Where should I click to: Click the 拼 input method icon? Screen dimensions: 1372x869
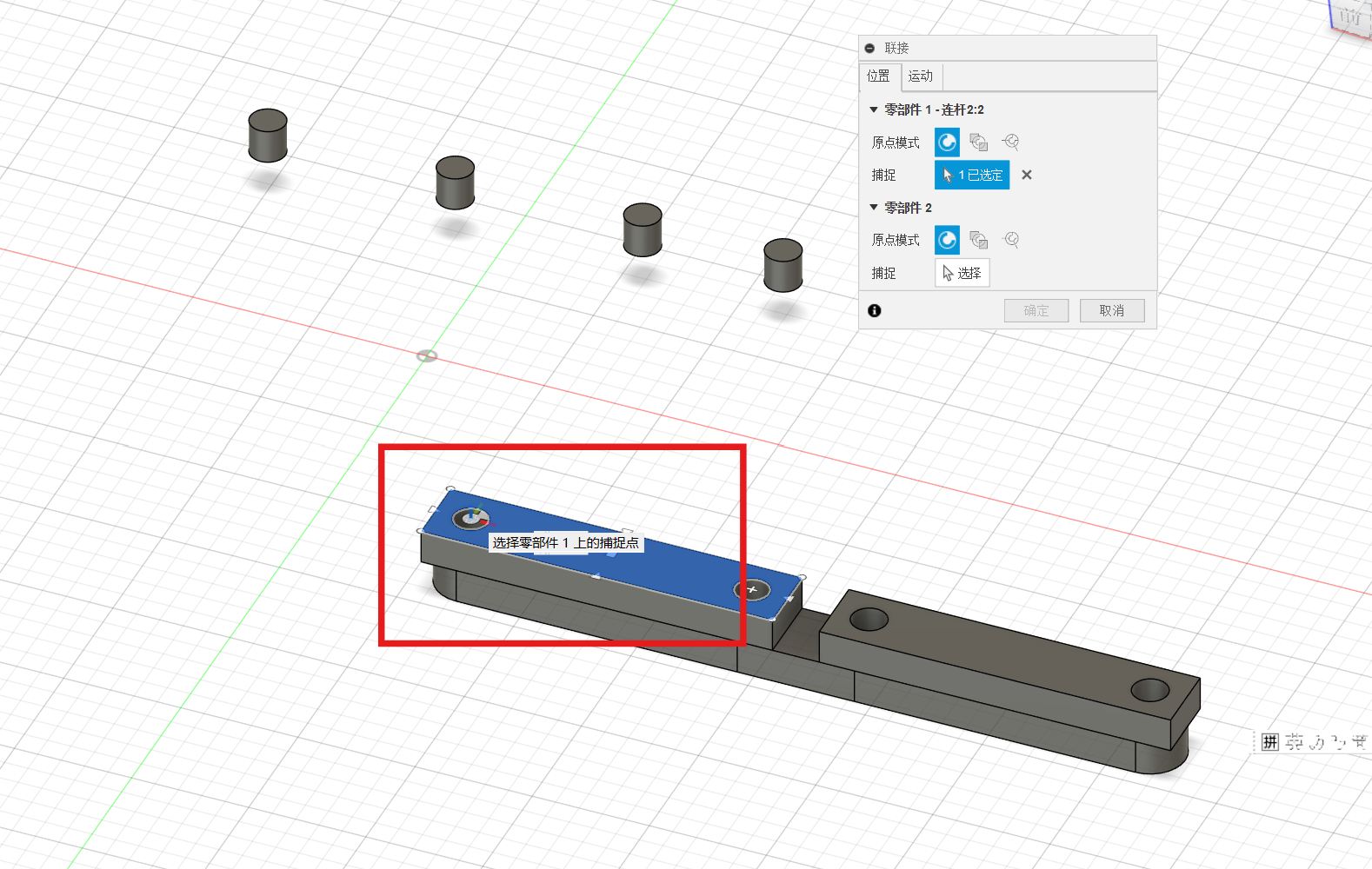tap(1270, 741)
